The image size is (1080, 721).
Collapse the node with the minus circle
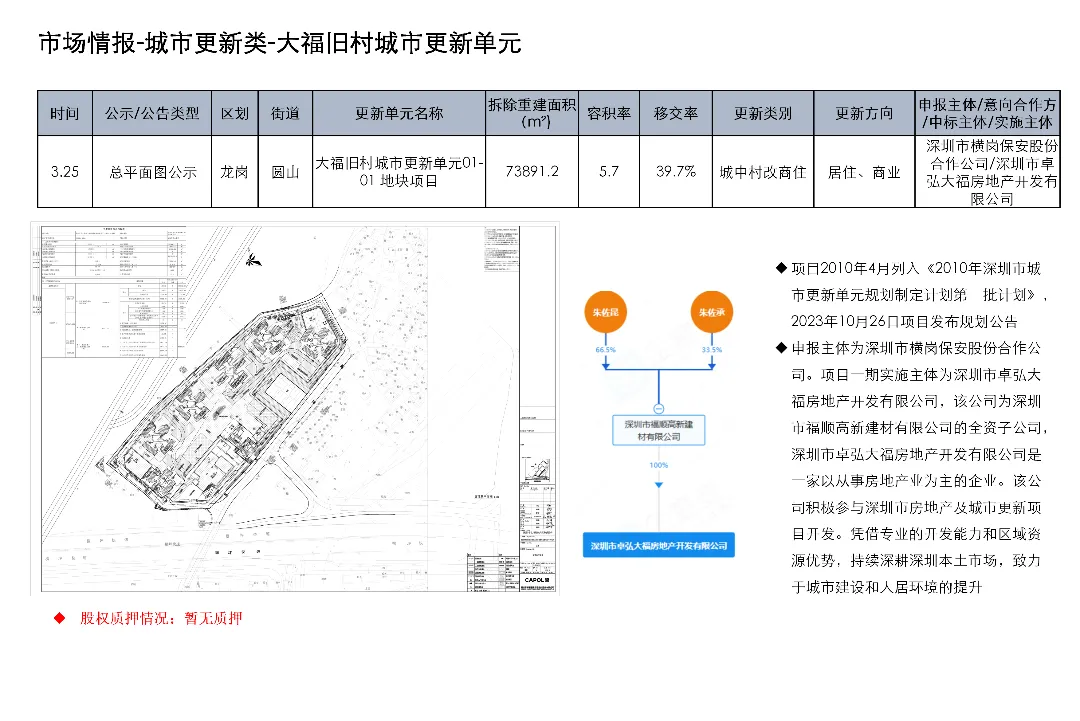tap(658, 408)
